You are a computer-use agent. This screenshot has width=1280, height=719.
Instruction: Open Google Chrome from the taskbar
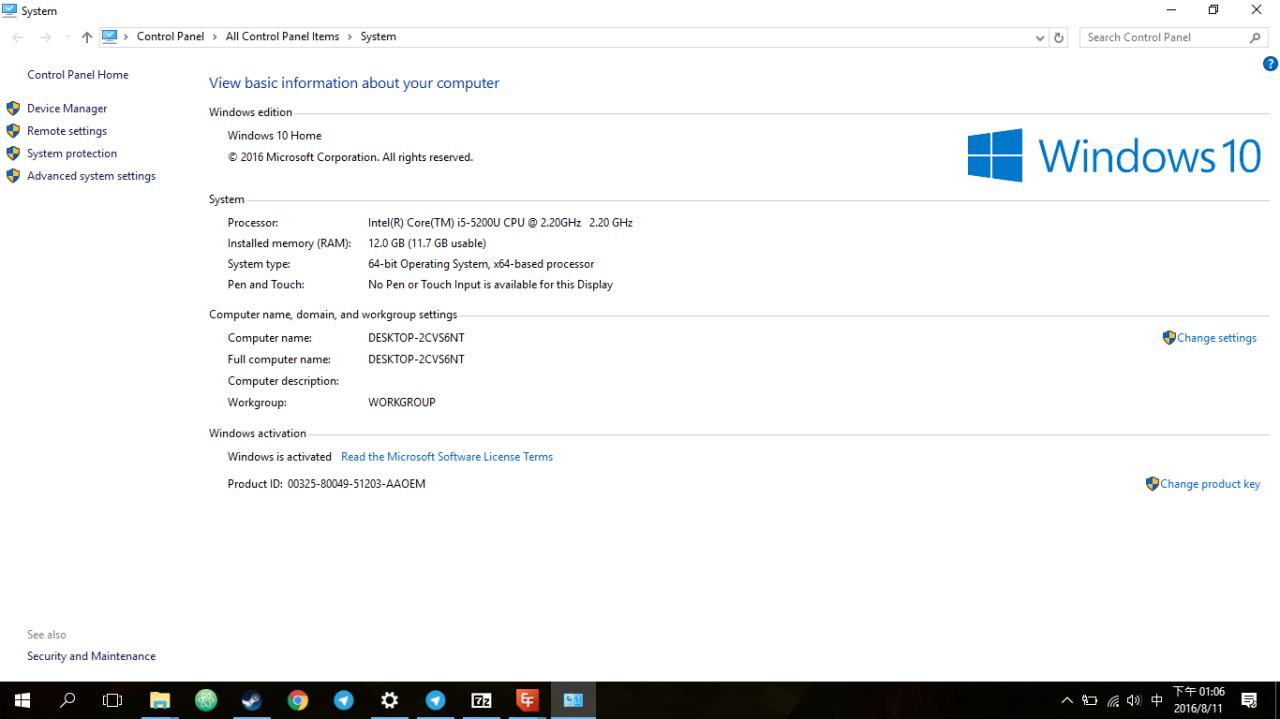click(x=298, y=700)
